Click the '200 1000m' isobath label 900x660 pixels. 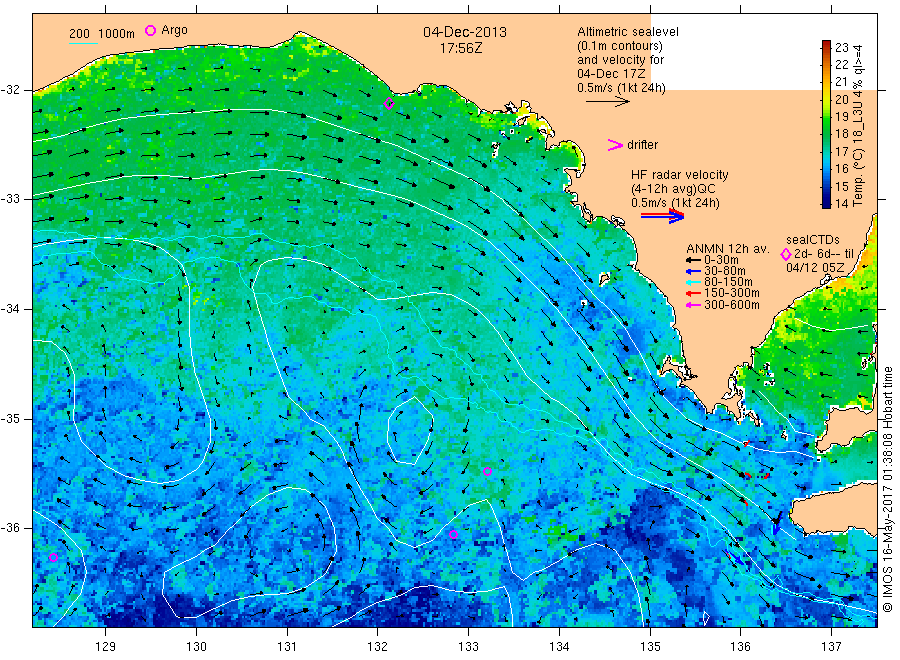pyautogui.click(x=102, y=34)
